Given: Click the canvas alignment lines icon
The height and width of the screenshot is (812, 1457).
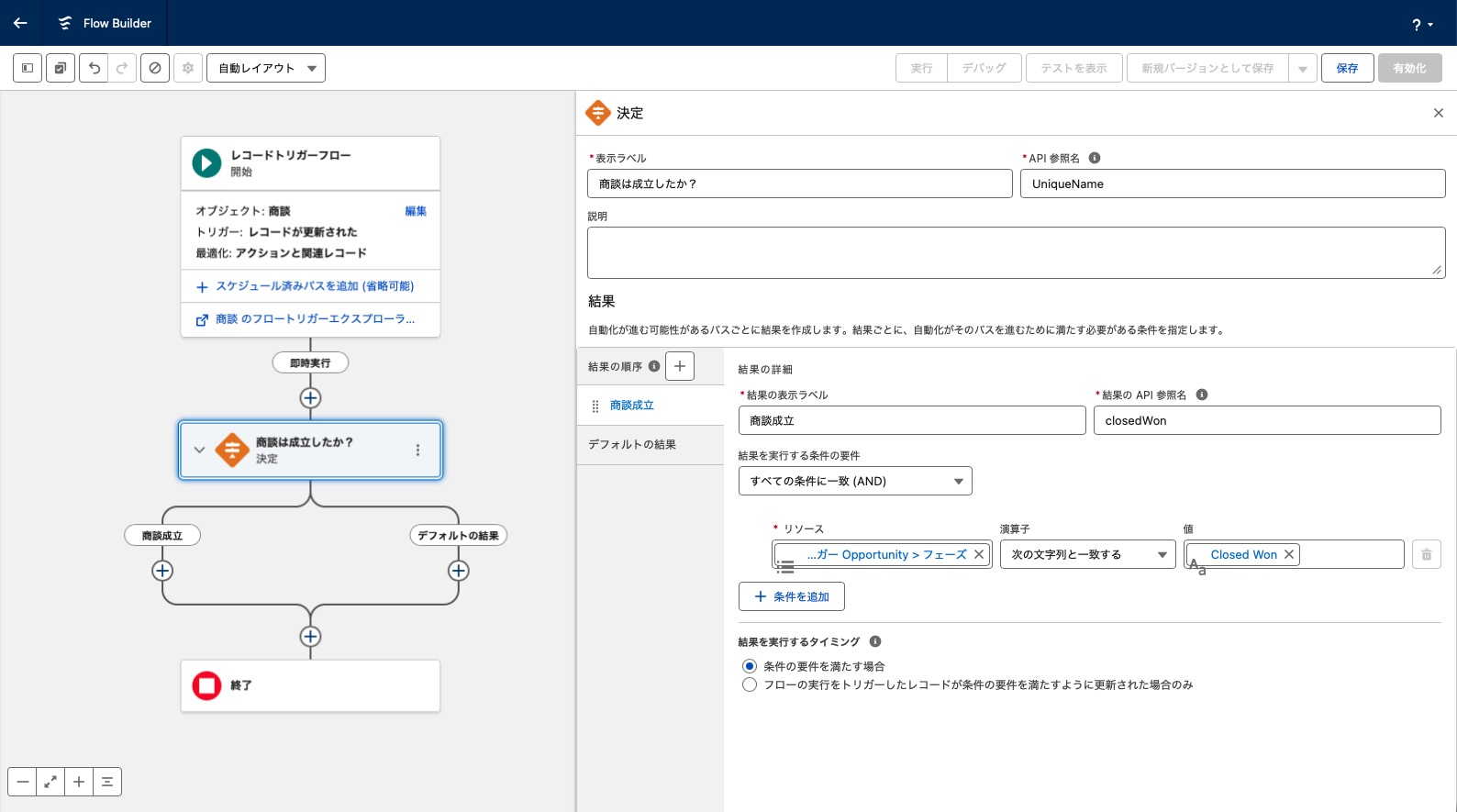Looking at the screenshot, I should pos(107,782).
